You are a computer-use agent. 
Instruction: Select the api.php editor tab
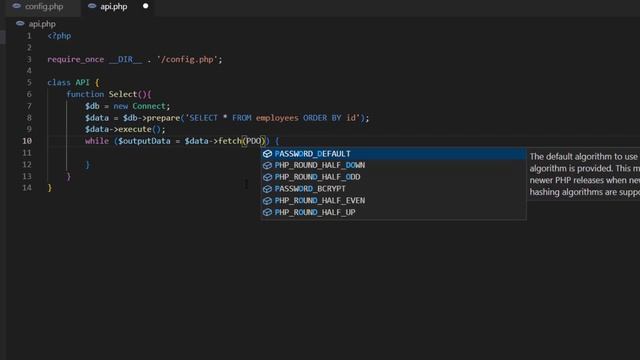[x=113, y=7]
